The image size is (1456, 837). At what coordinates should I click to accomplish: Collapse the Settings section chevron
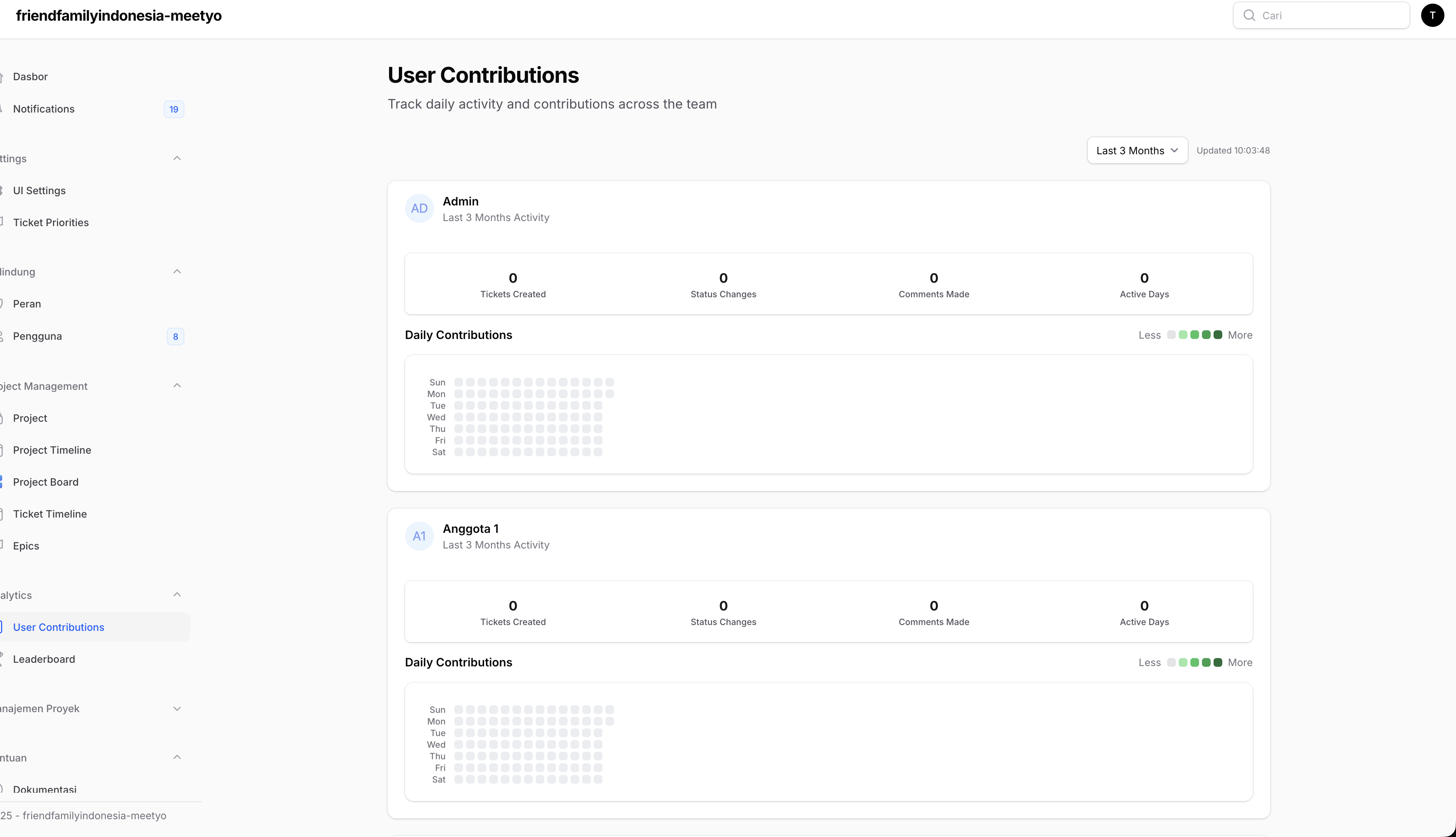click(177, 158)
